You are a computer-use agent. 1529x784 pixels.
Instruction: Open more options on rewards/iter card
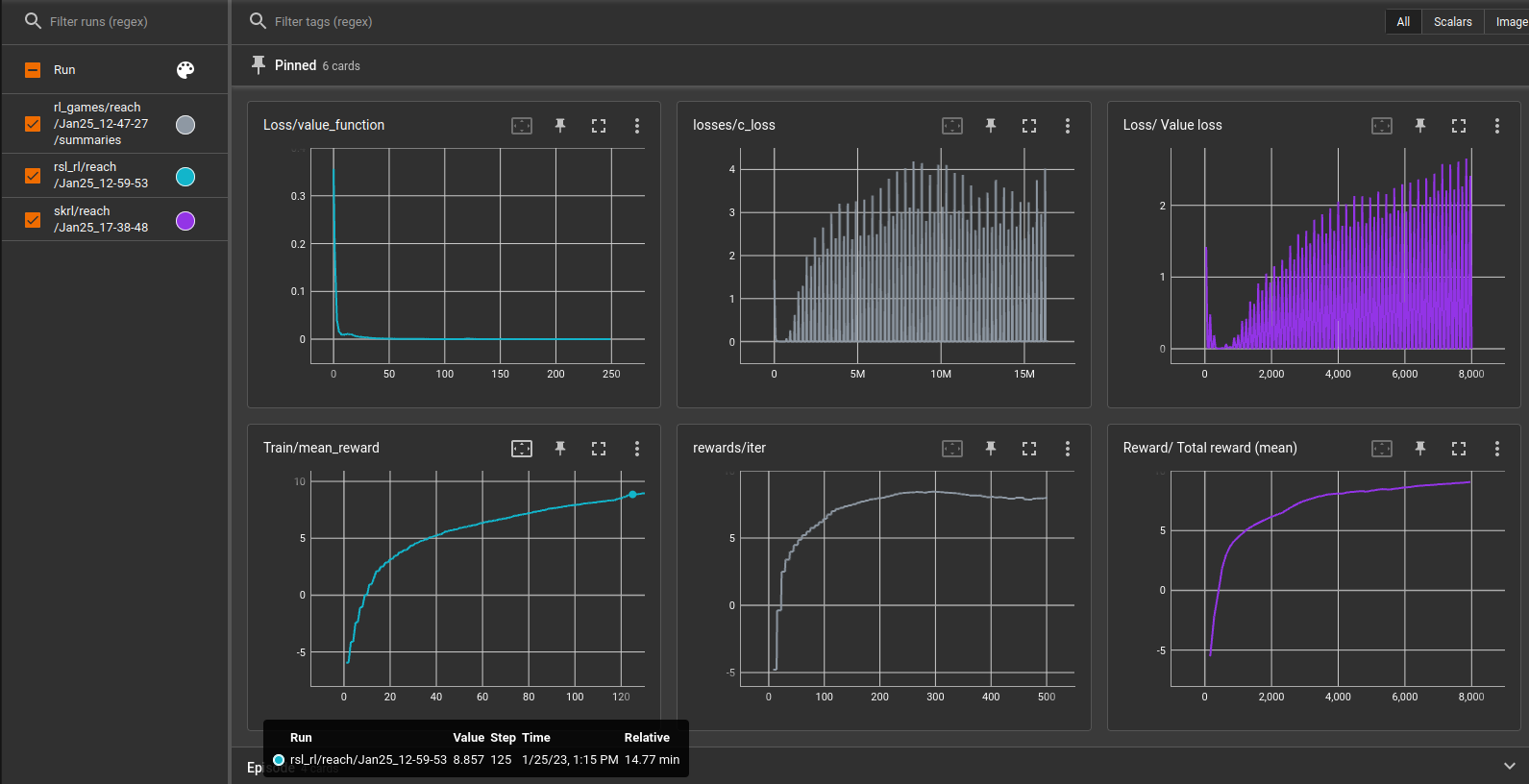coord(1068,449)
